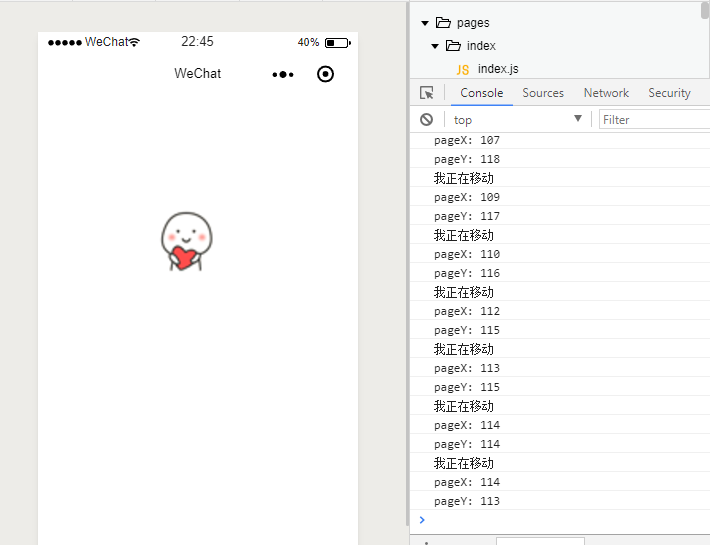Click the file tree scrollbar thumb
710x545 pixels.
pos(705,10)
